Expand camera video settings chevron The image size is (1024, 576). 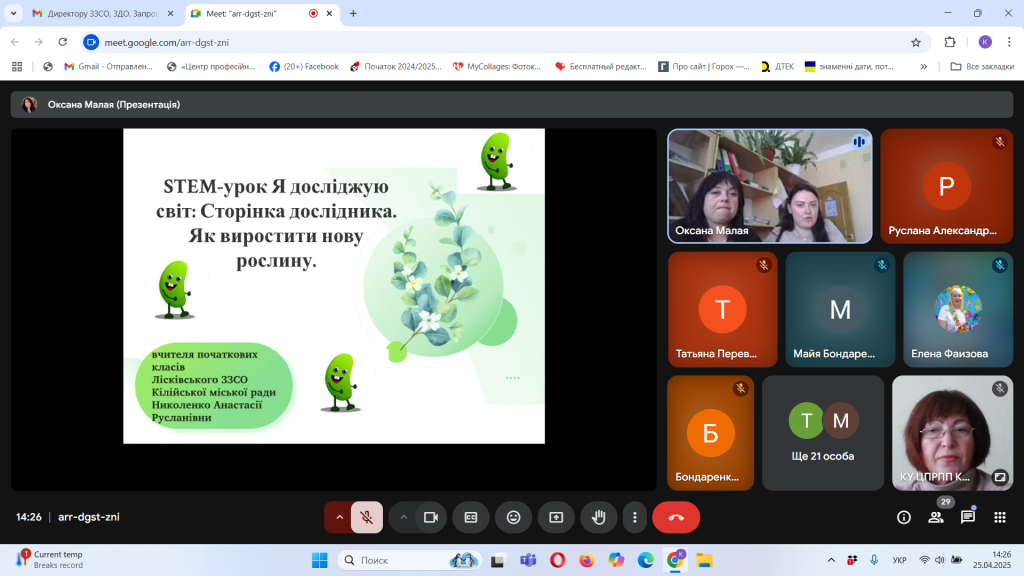[404, 517]
